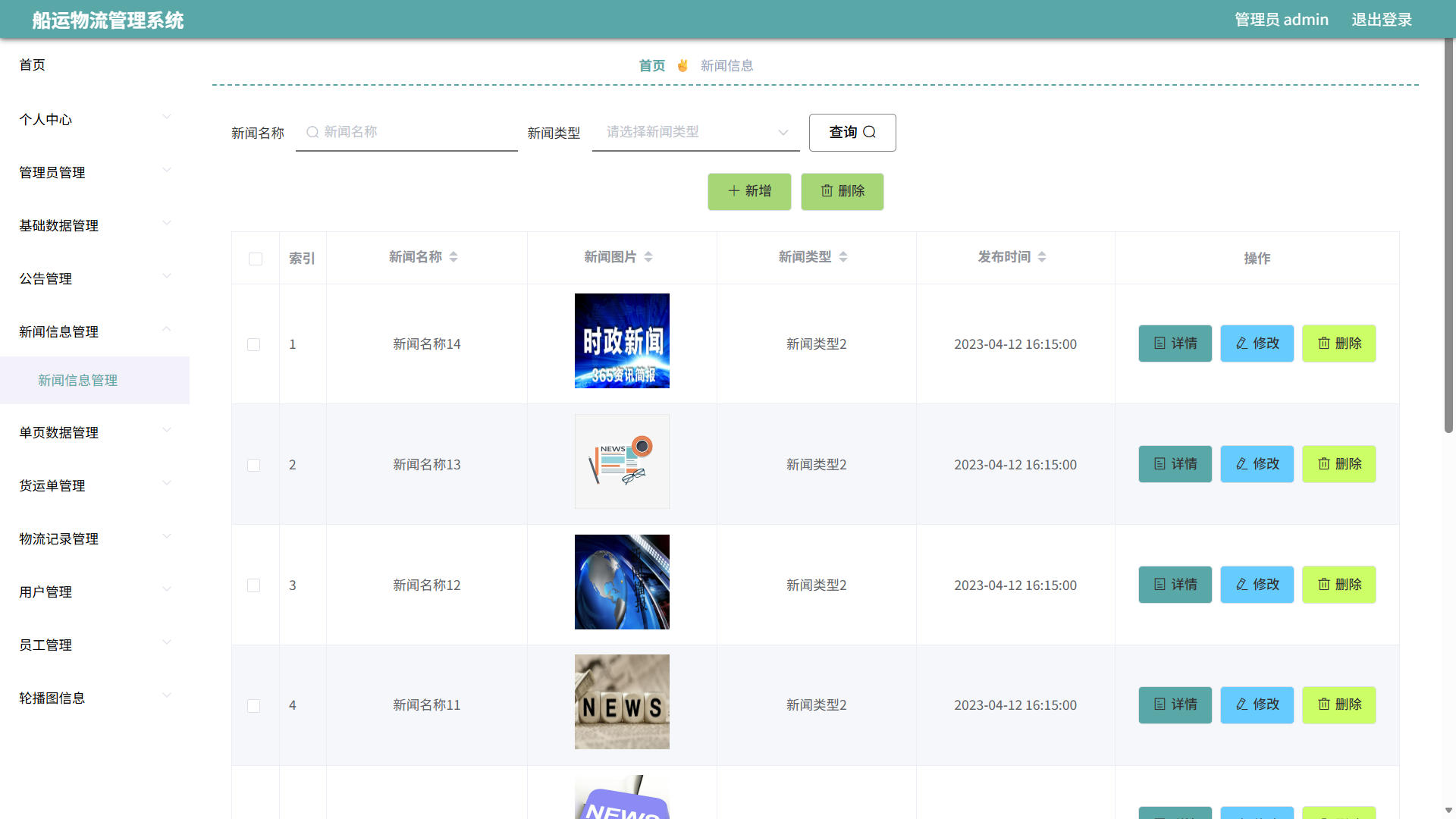Open 详情 for 新闻名称11
This screenshot has width=1456, height=819.
(1175, 704)
